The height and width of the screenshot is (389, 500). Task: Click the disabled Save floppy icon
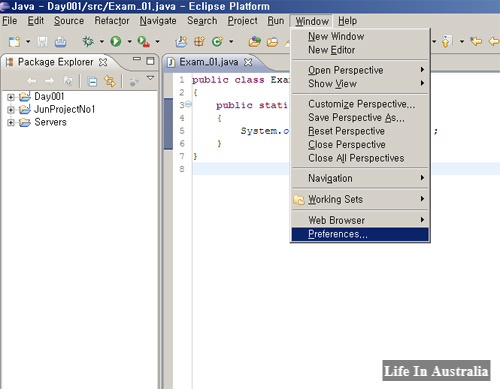(x=42, y=42)
